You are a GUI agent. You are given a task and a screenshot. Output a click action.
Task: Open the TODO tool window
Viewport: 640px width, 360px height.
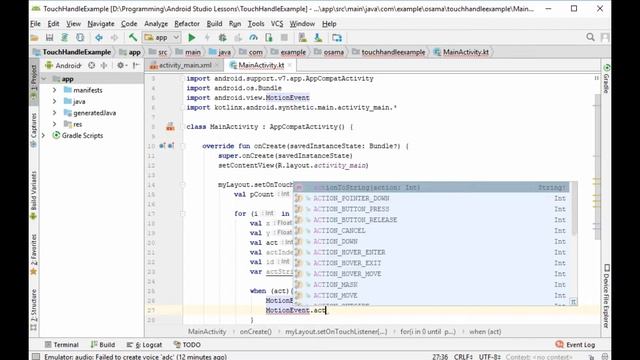pos(187,344)
